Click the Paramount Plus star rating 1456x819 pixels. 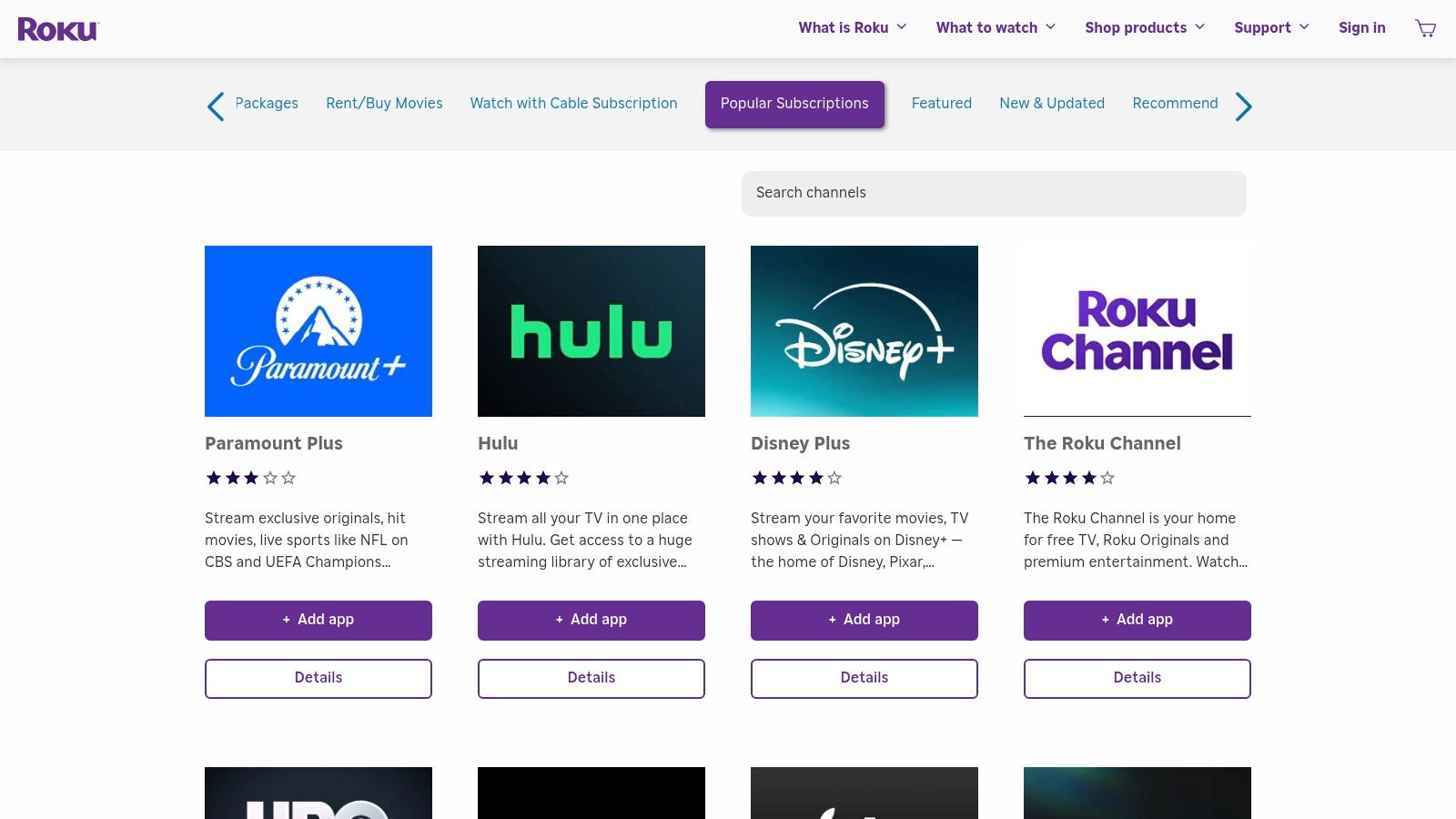[x=251, y=478]
